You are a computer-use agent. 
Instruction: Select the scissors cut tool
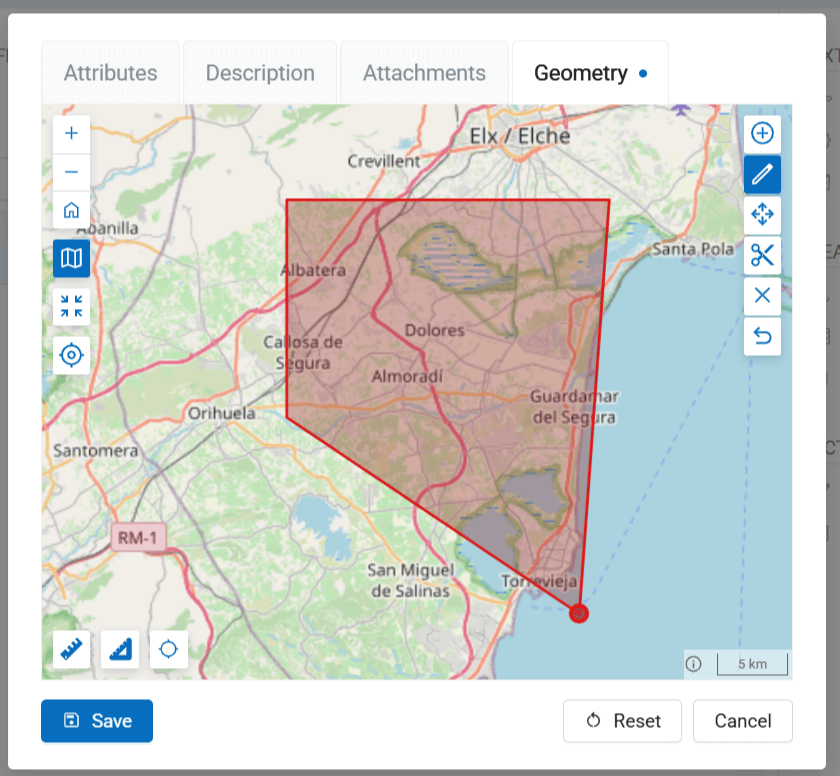(x=762, y=255)
